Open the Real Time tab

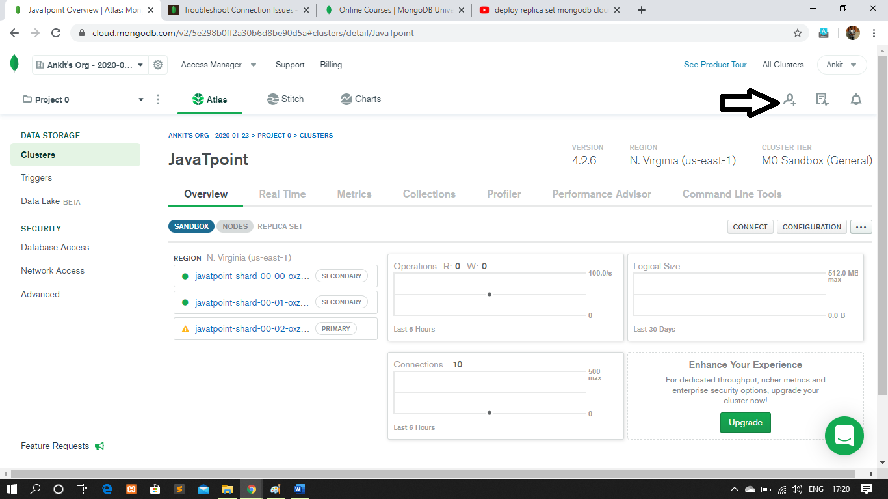pyautogui.click(x=282, y=194)
